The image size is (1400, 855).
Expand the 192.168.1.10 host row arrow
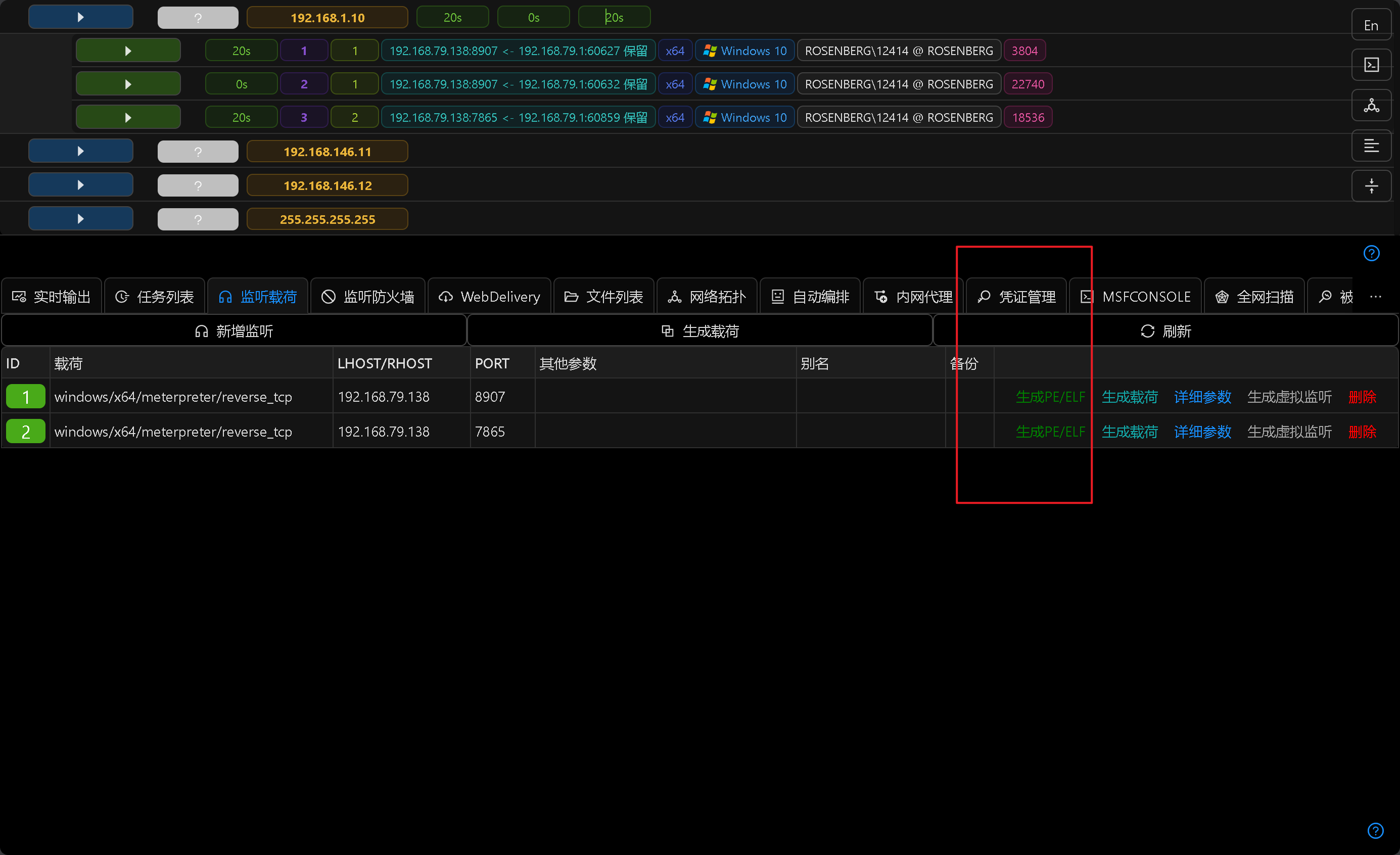[x=81, y=17]
